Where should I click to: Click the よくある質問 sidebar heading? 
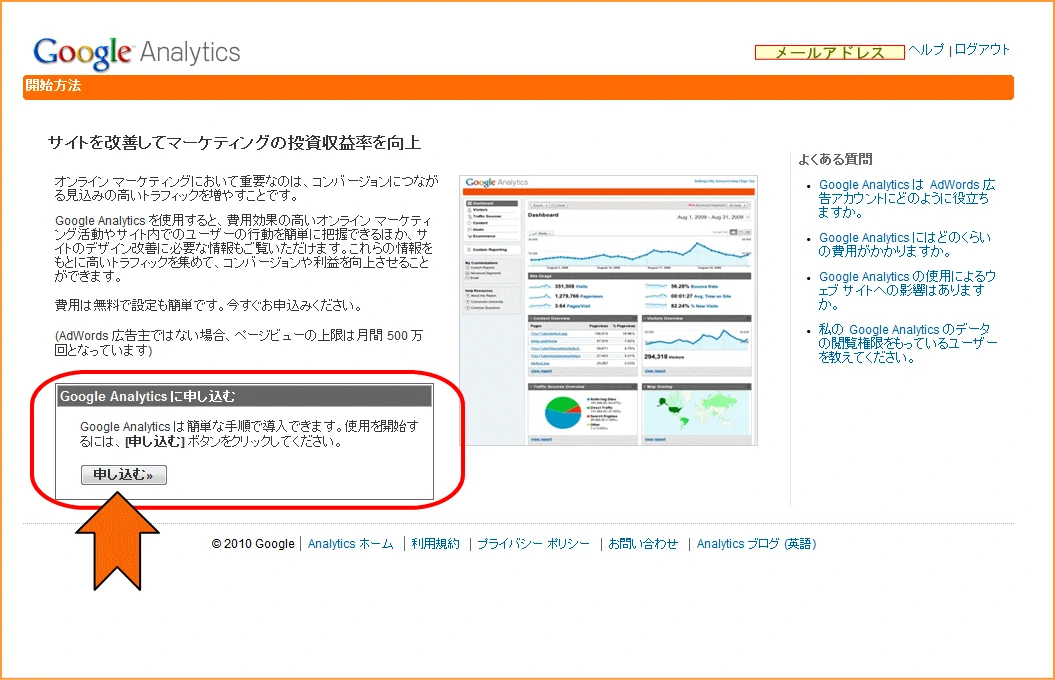tap(835, 159)
